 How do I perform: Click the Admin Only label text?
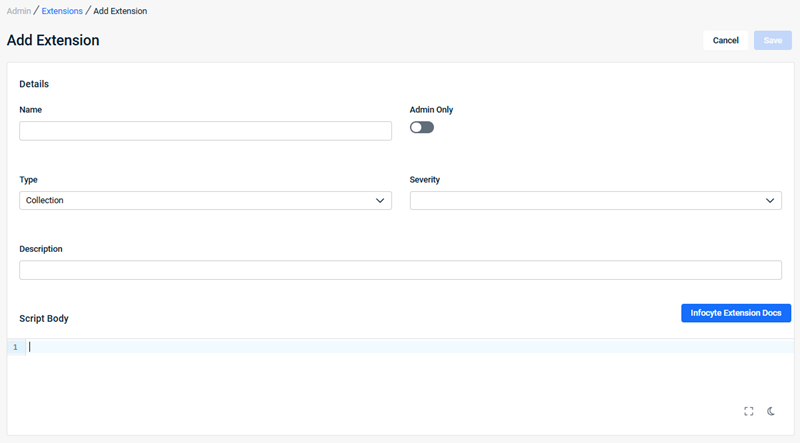point(431,109)
